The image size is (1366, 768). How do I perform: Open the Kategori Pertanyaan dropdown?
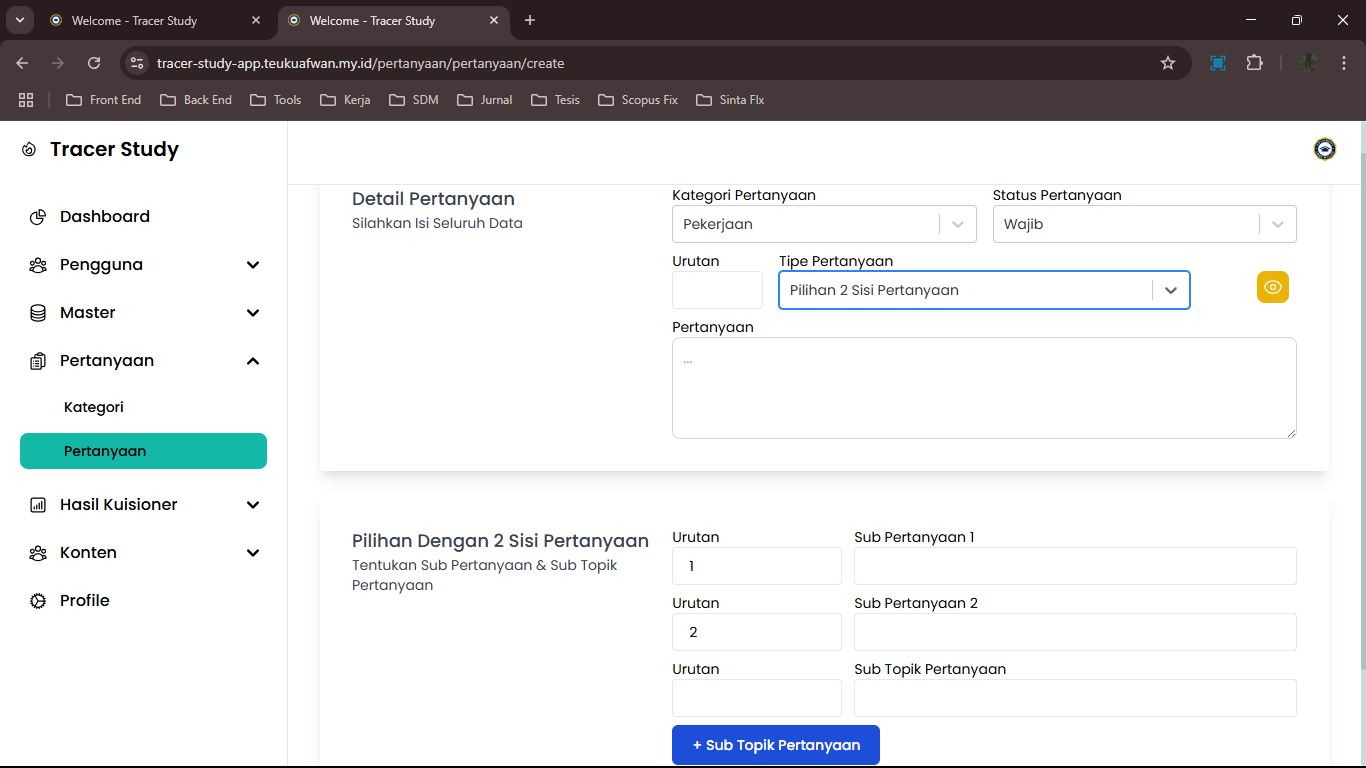click(x=823, y=224)
